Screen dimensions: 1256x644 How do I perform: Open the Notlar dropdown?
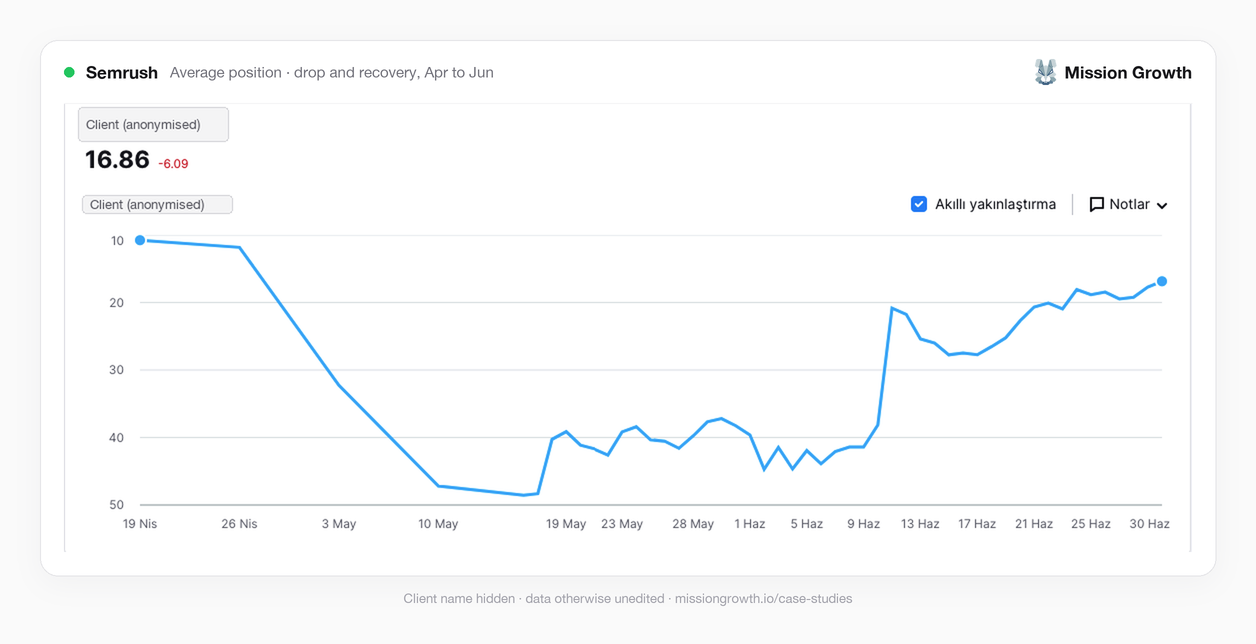click(x=1128, y=204)
